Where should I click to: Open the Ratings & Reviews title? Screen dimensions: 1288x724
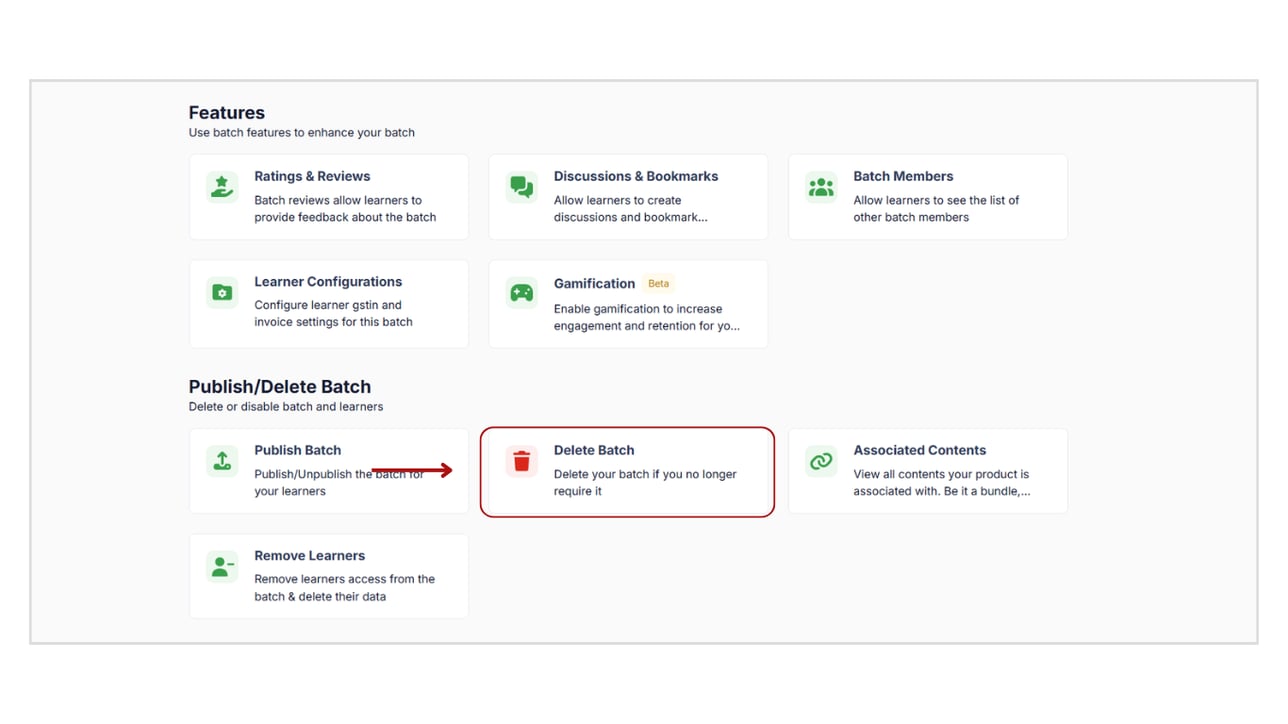(x=312, y=176)
